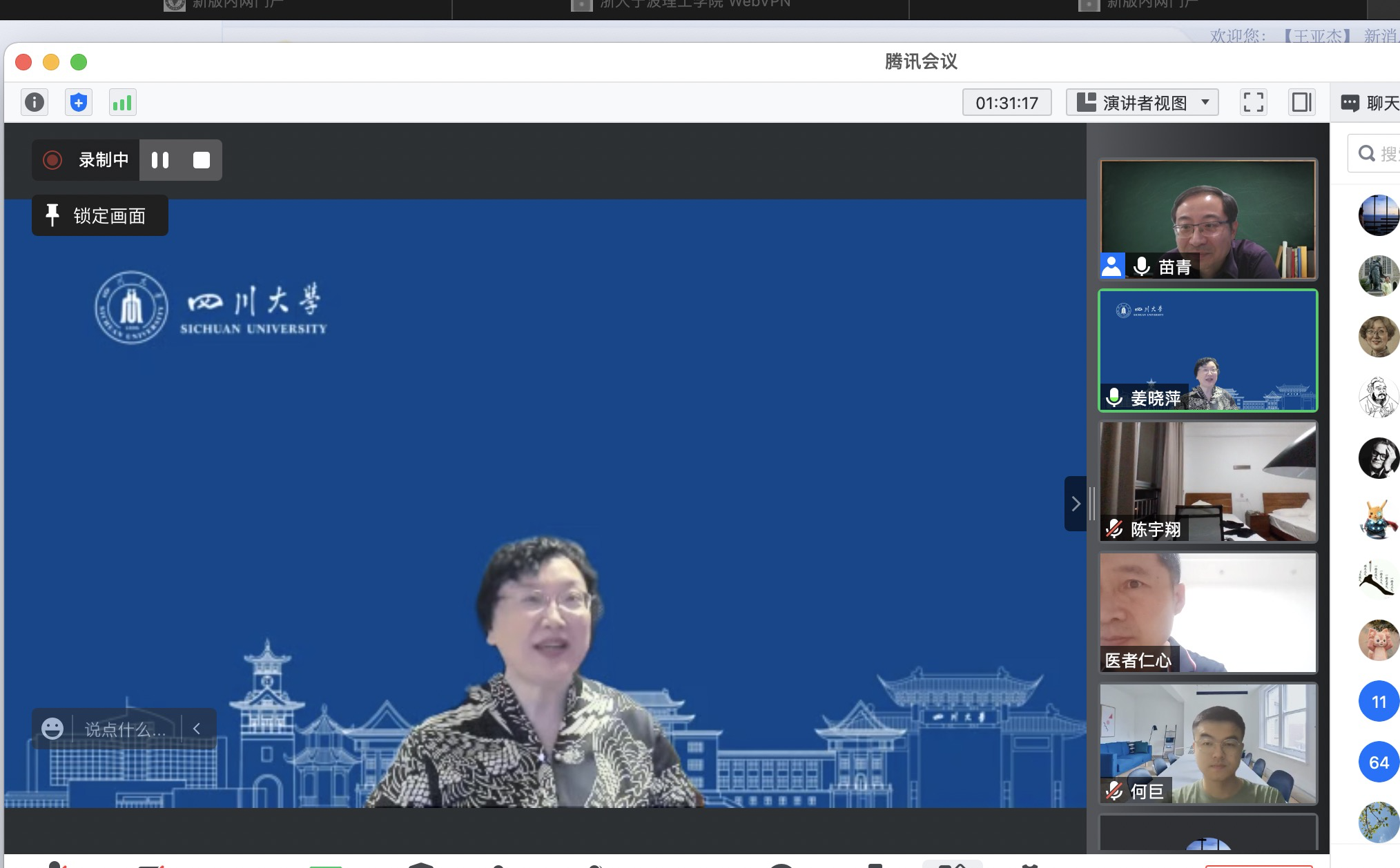The image size is (1400, 868).
Task: Click the pin icon for 锁定画面
Action: pyautogui.click(x=52, y=215)
